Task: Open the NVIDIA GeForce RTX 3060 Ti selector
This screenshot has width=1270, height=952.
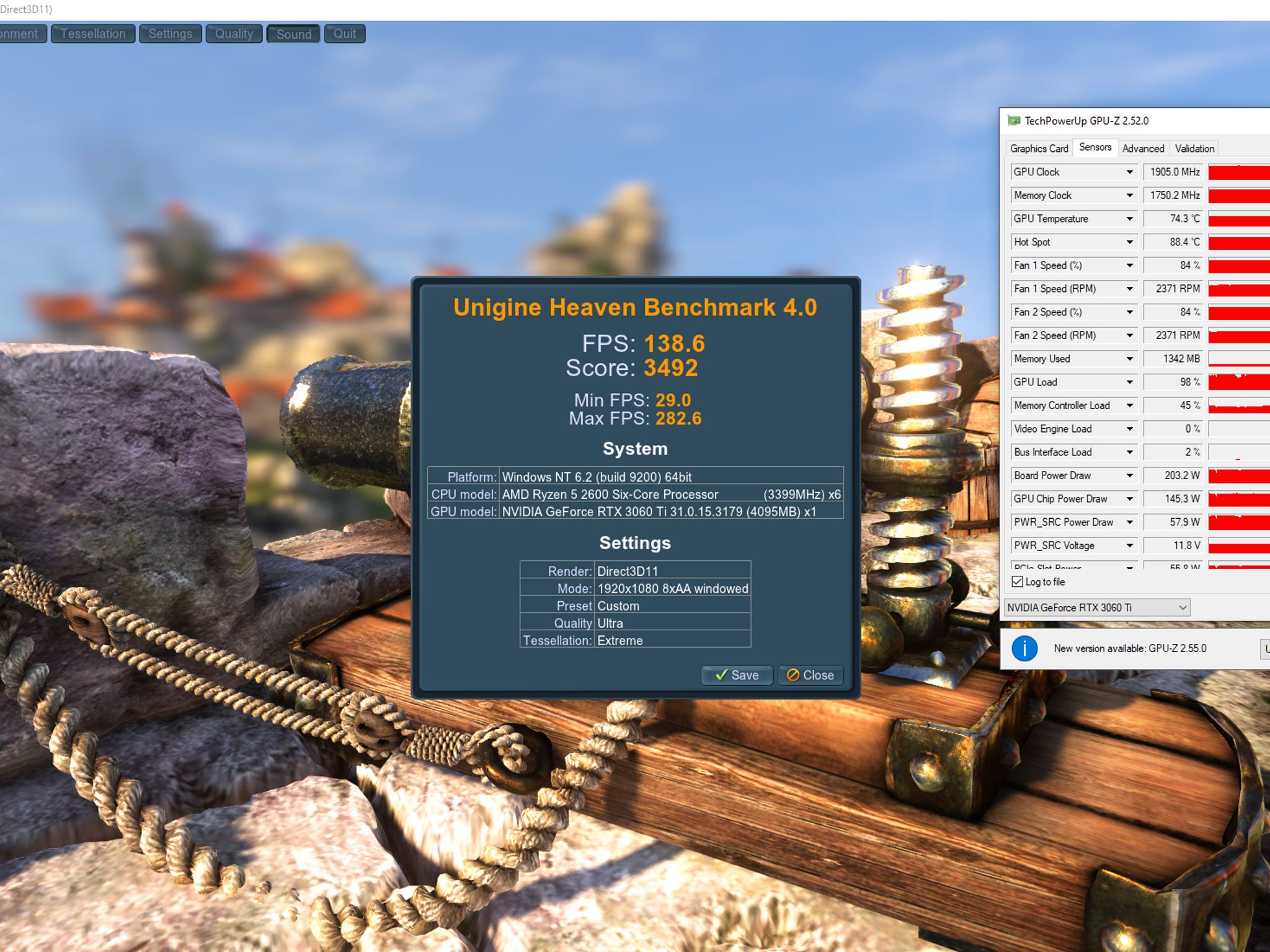Action: point(1097,607)
